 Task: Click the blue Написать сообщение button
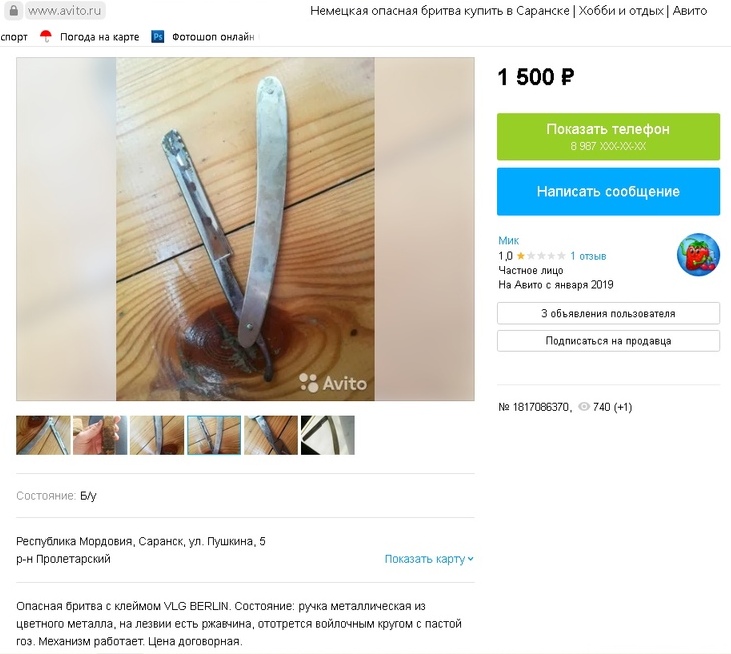[608, 192]
